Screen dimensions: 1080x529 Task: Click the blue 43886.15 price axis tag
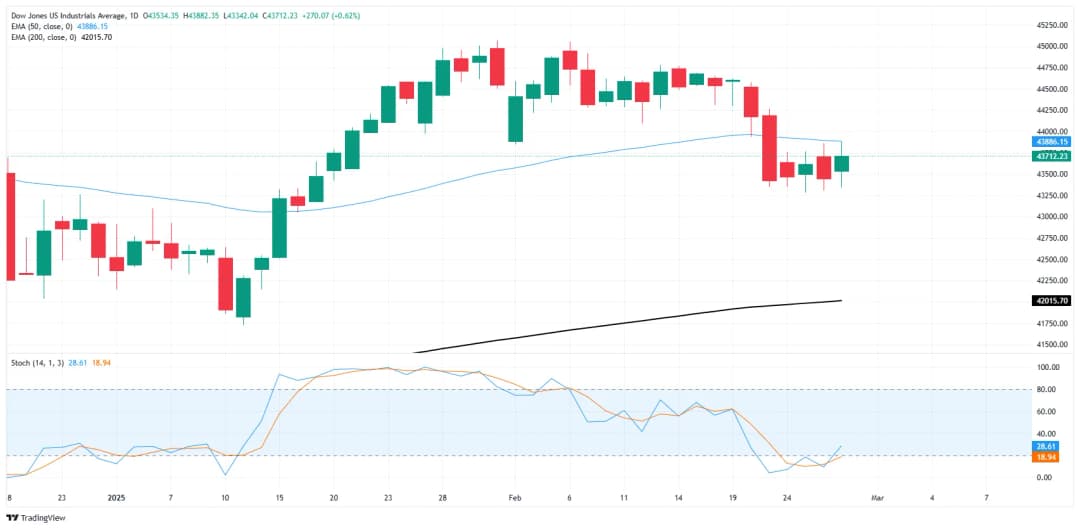point(1052,143)
